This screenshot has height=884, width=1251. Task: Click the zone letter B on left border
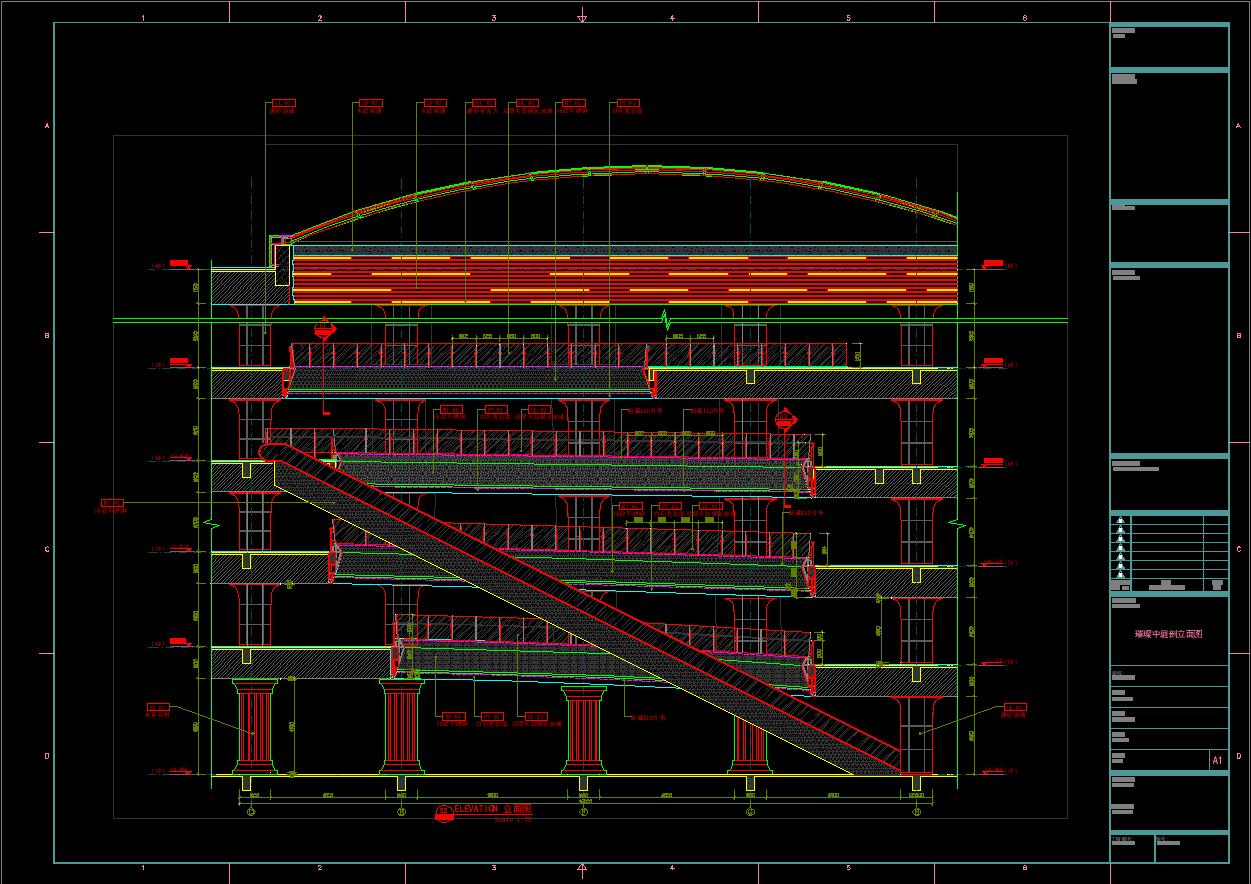(x=46, y=336)
